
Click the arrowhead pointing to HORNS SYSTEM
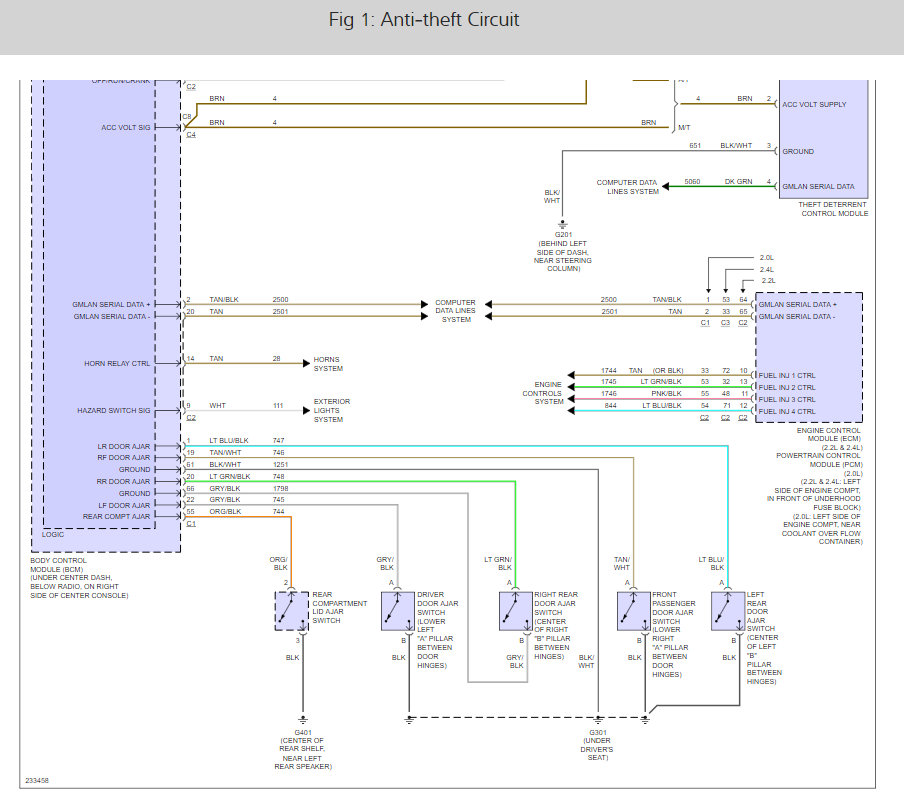tap(307, 363)
